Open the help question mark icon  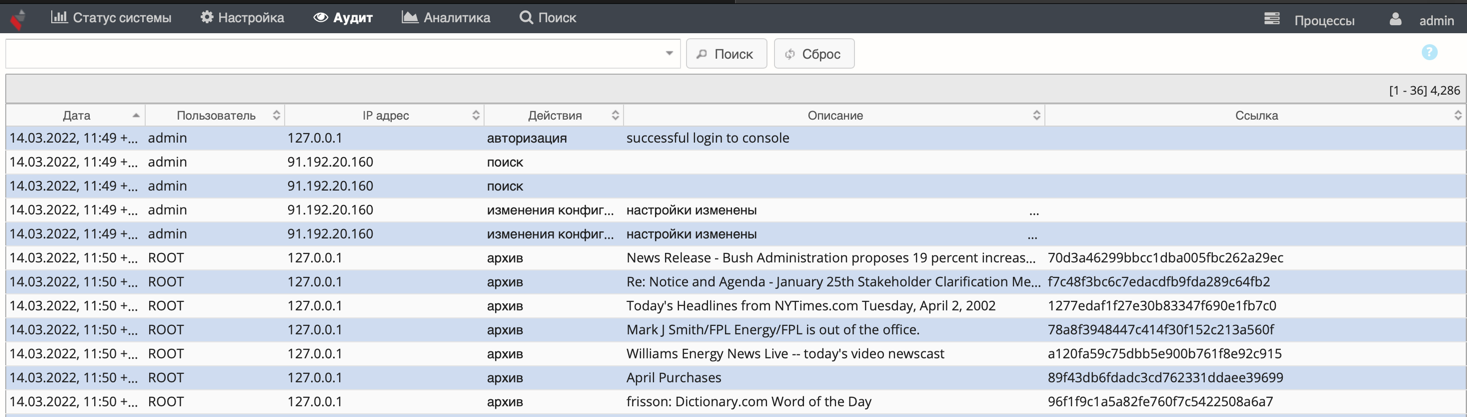(x=1429, y=53)
